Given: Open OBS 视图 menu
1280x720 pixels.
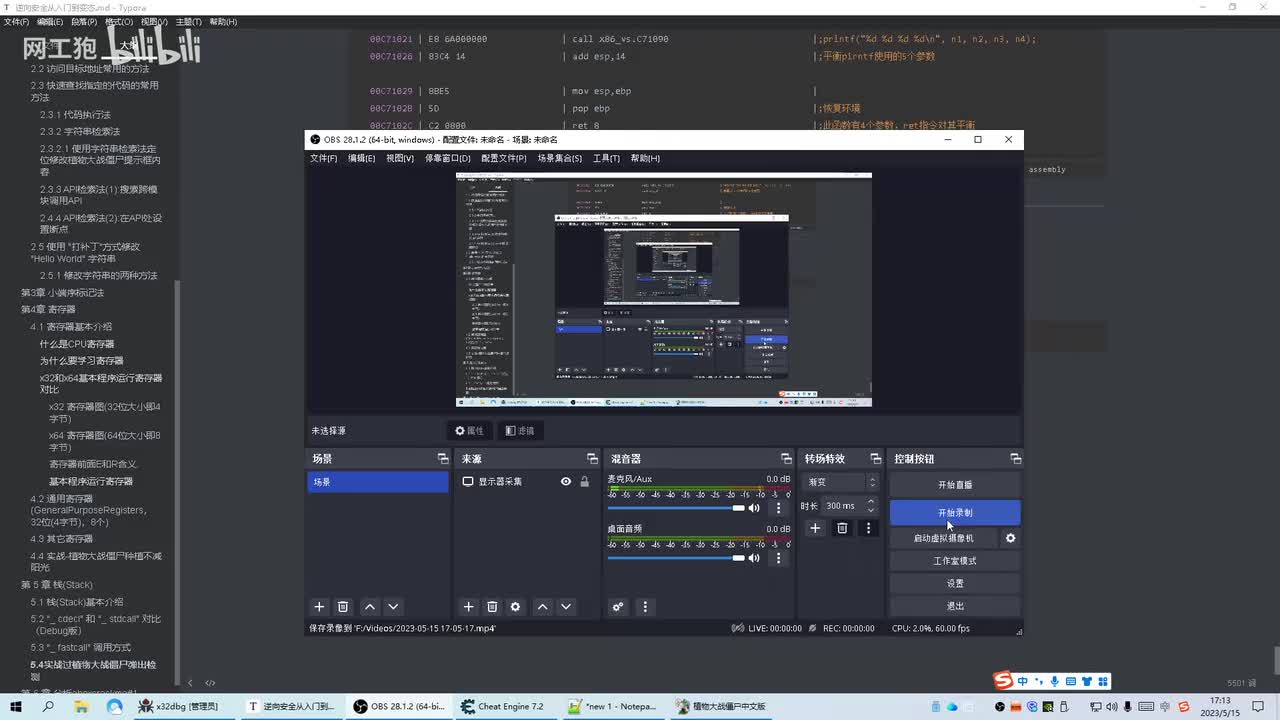Looking at the screenshot, I should pyautogui.click(x=399, y=158).
